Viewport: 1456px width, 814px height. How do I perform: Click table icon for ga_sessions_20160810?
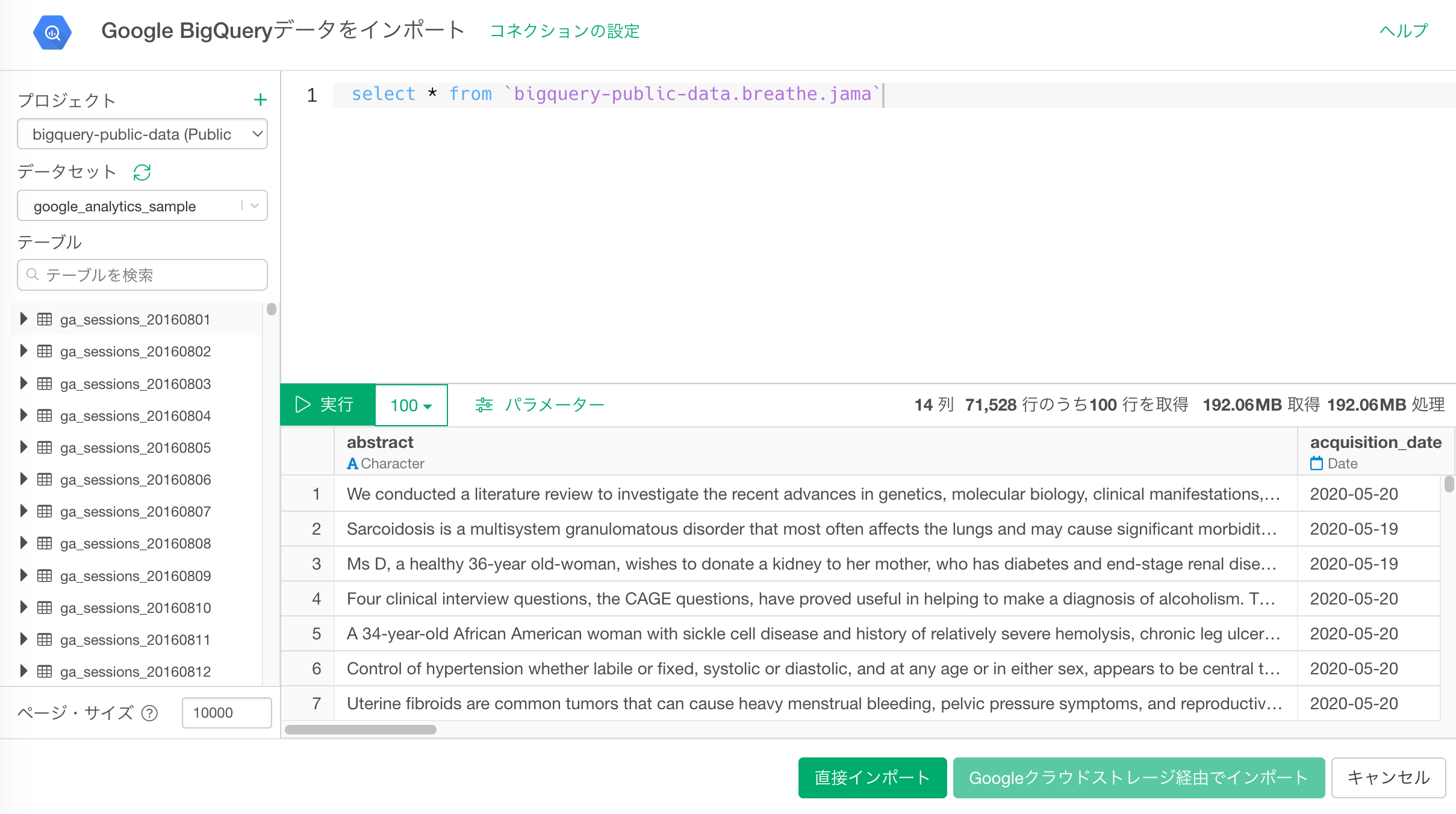tap(45, 607)
